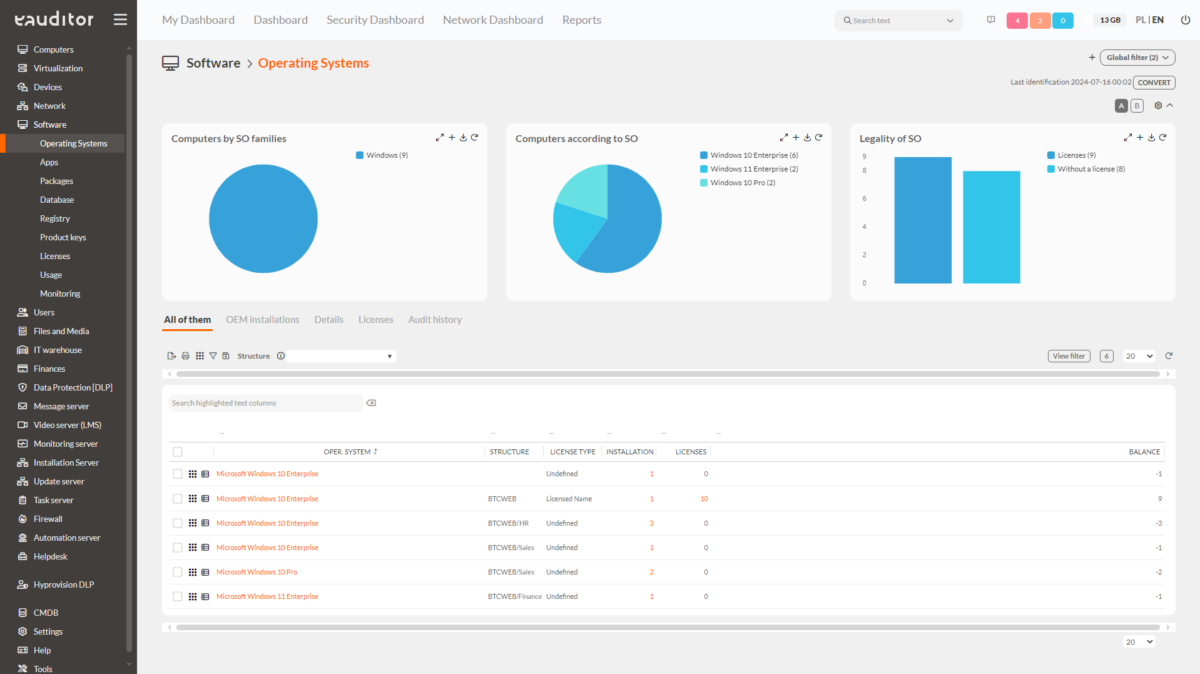Open the rows-per-page dropdown showing 20
The image size is (1200, 674).
coord(1138,355)
